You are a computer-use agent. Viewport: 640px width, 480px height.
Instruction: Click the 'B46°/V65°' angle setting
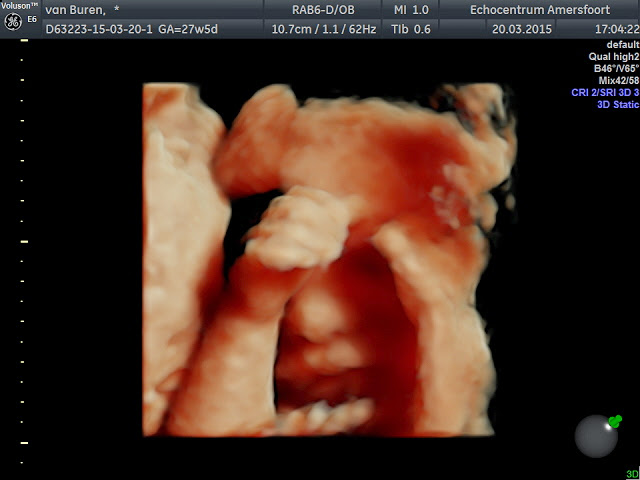point(616,69)
